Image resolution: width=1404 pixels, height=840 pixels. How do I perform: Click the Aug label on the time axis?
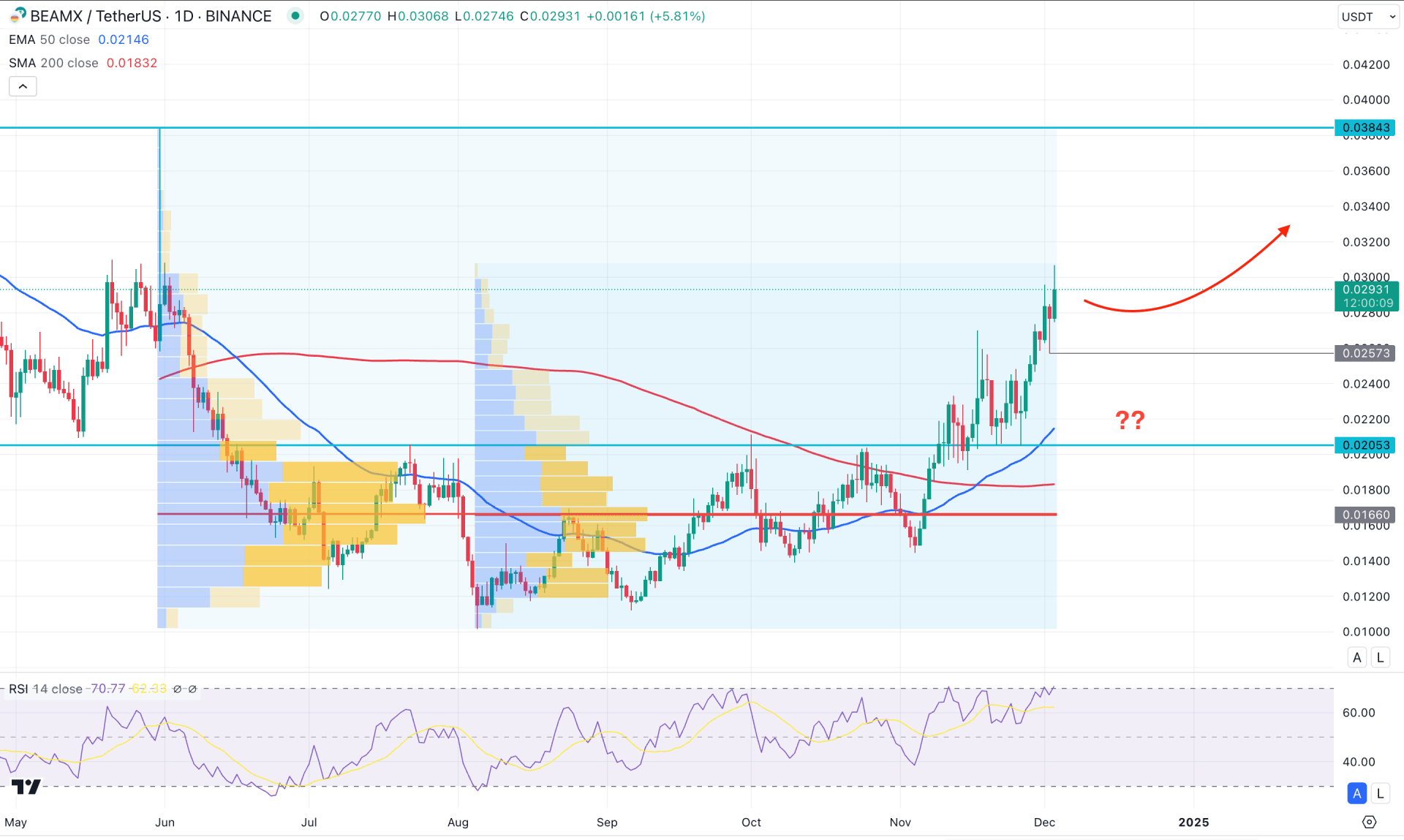(x=458, y=822)
